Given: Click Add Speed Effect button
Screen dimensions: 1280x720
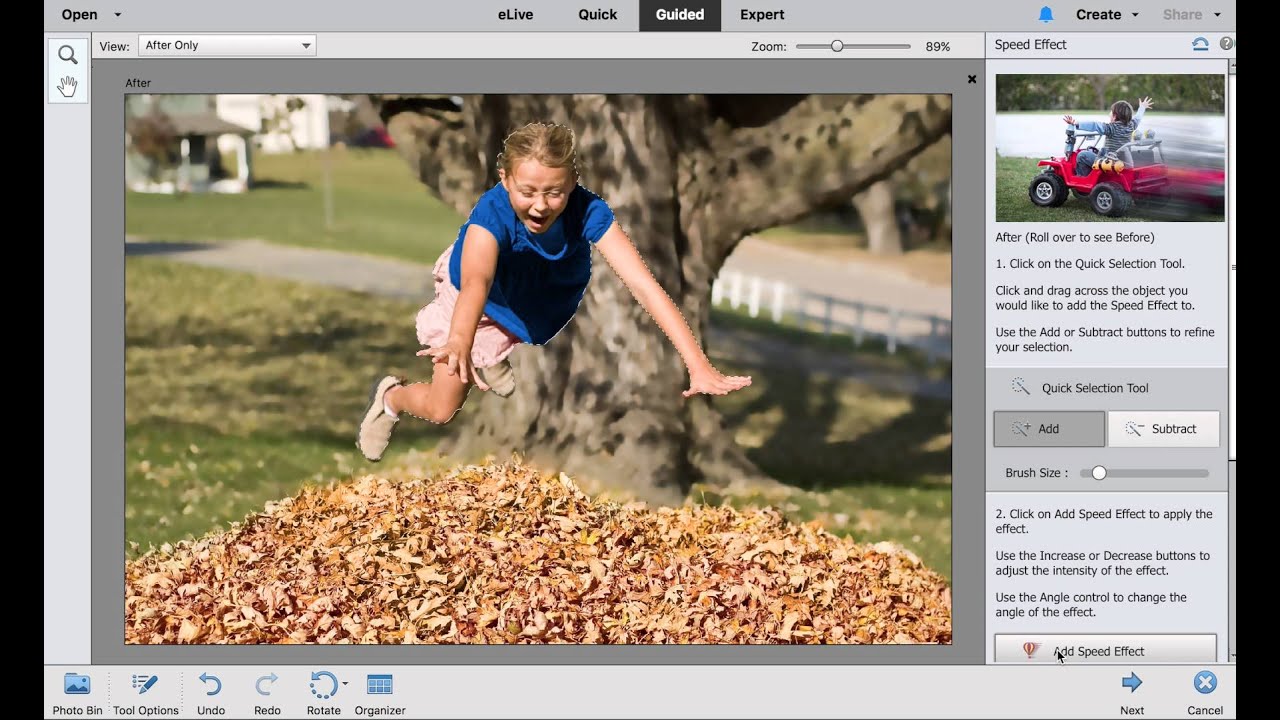Looking at the screenshot, I should [x=1105, y=650].
